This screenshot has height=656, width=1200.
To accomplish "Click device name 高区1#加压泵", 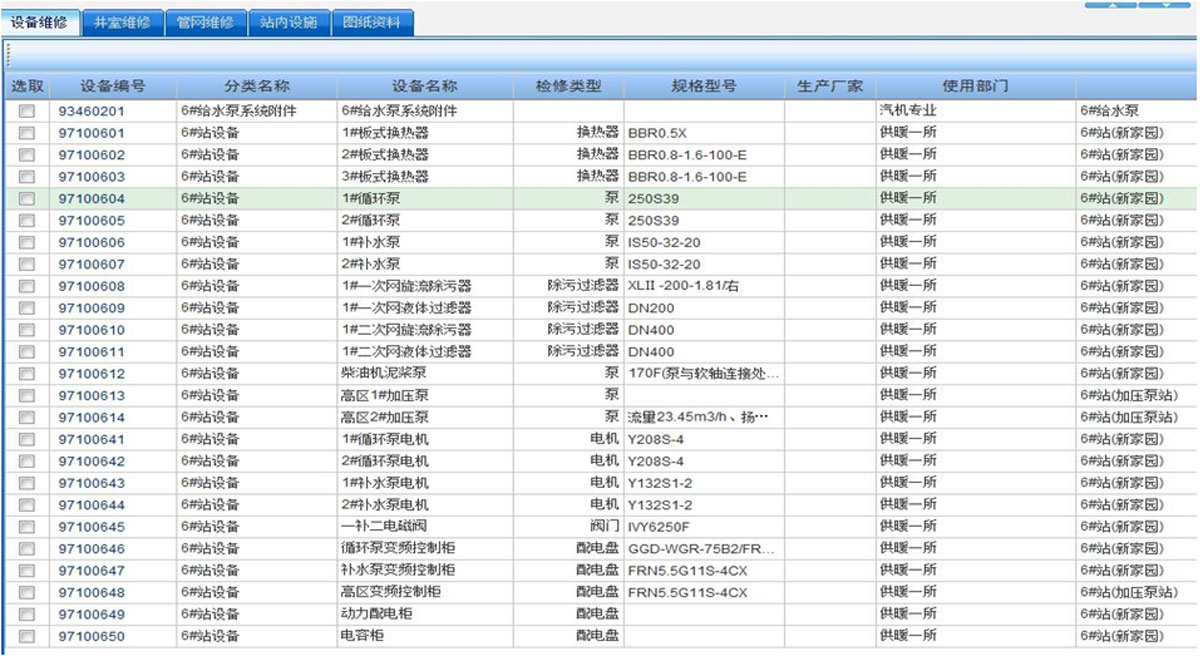I will click(x=385, y=396).
